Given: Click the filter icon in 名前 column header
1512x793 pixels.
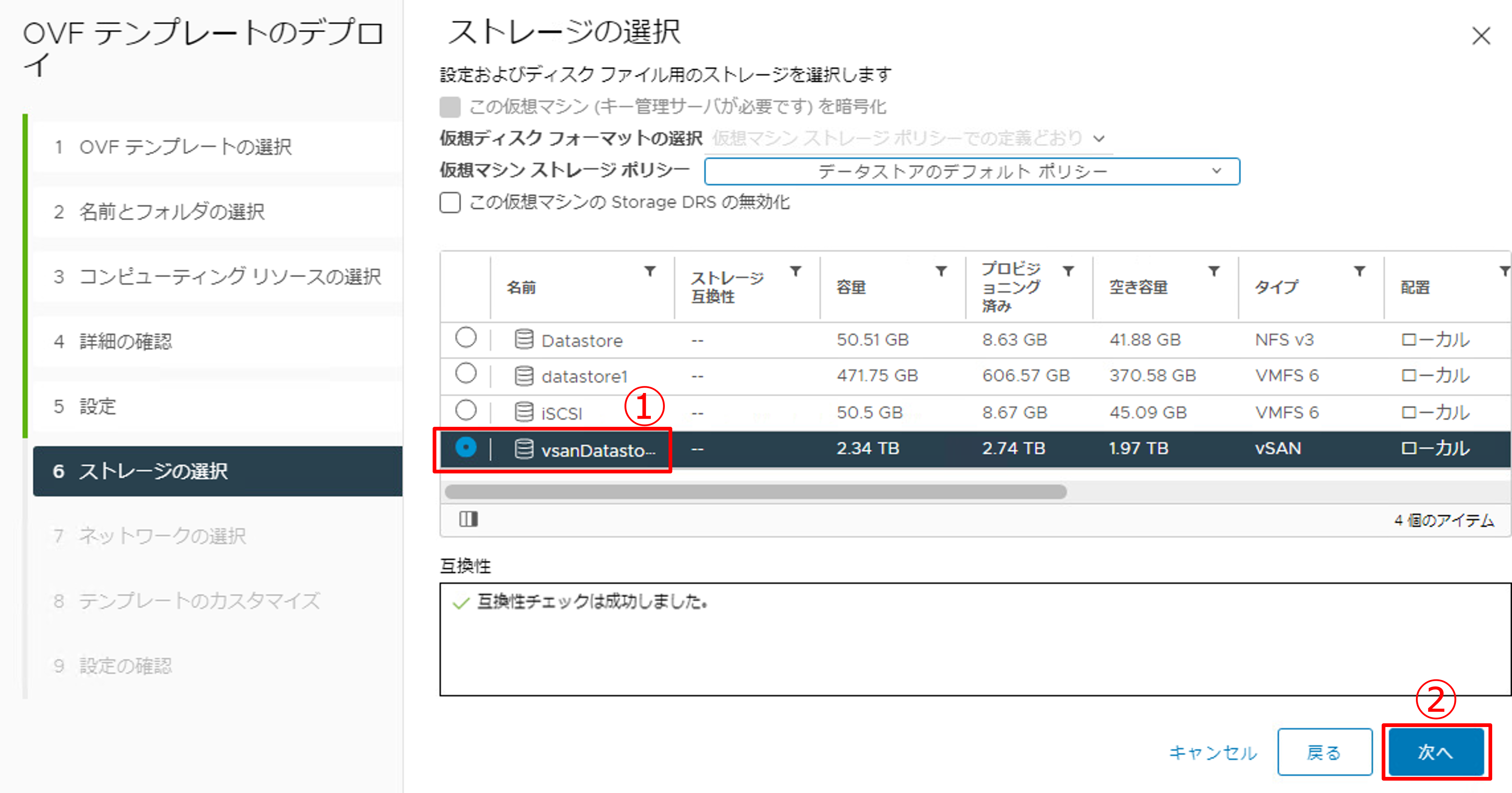Looking at the screenshot, I should [x=650, y=271].
